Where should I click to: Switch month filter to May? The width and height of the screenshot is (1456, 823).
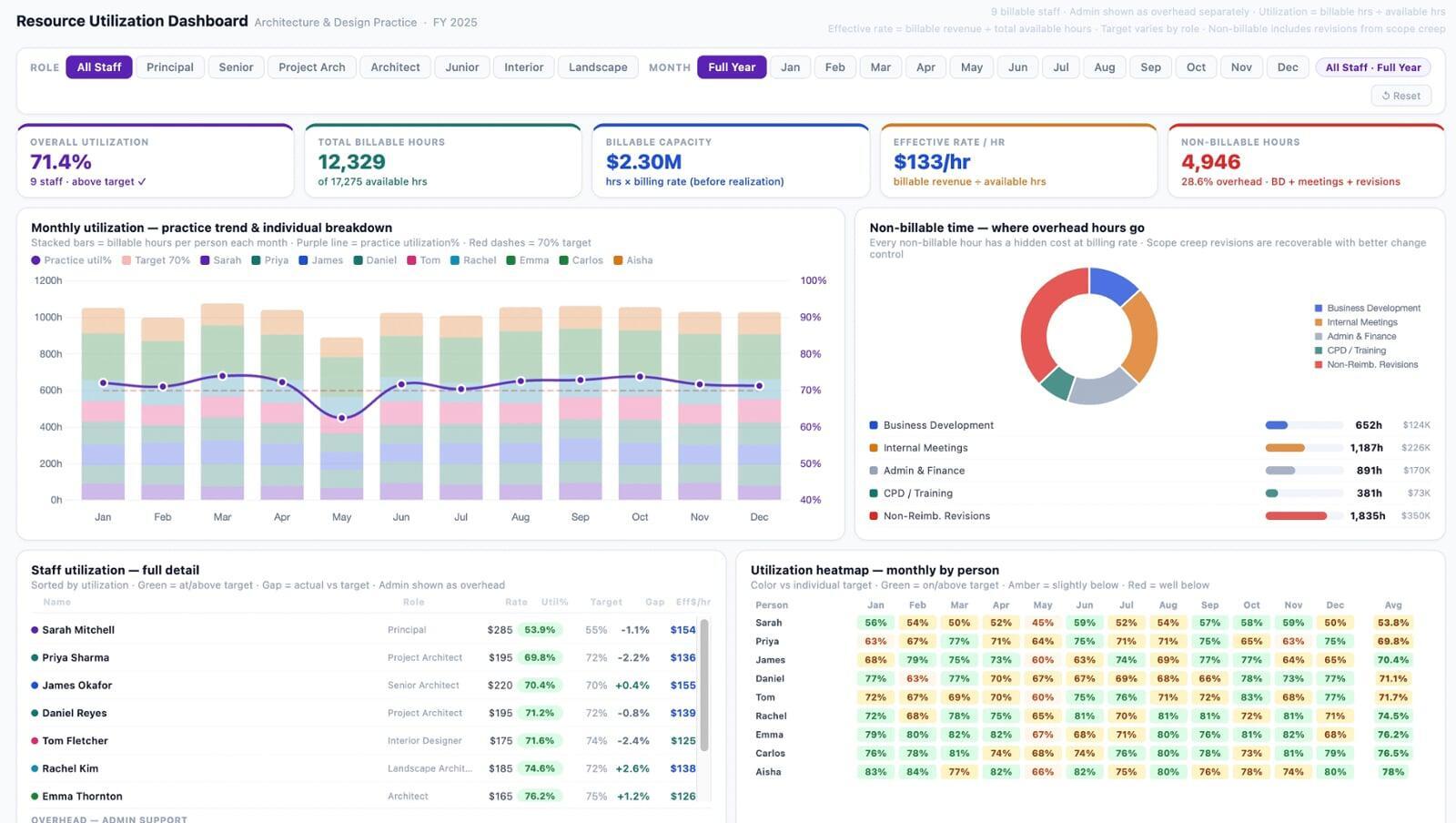tap(971, 67)
